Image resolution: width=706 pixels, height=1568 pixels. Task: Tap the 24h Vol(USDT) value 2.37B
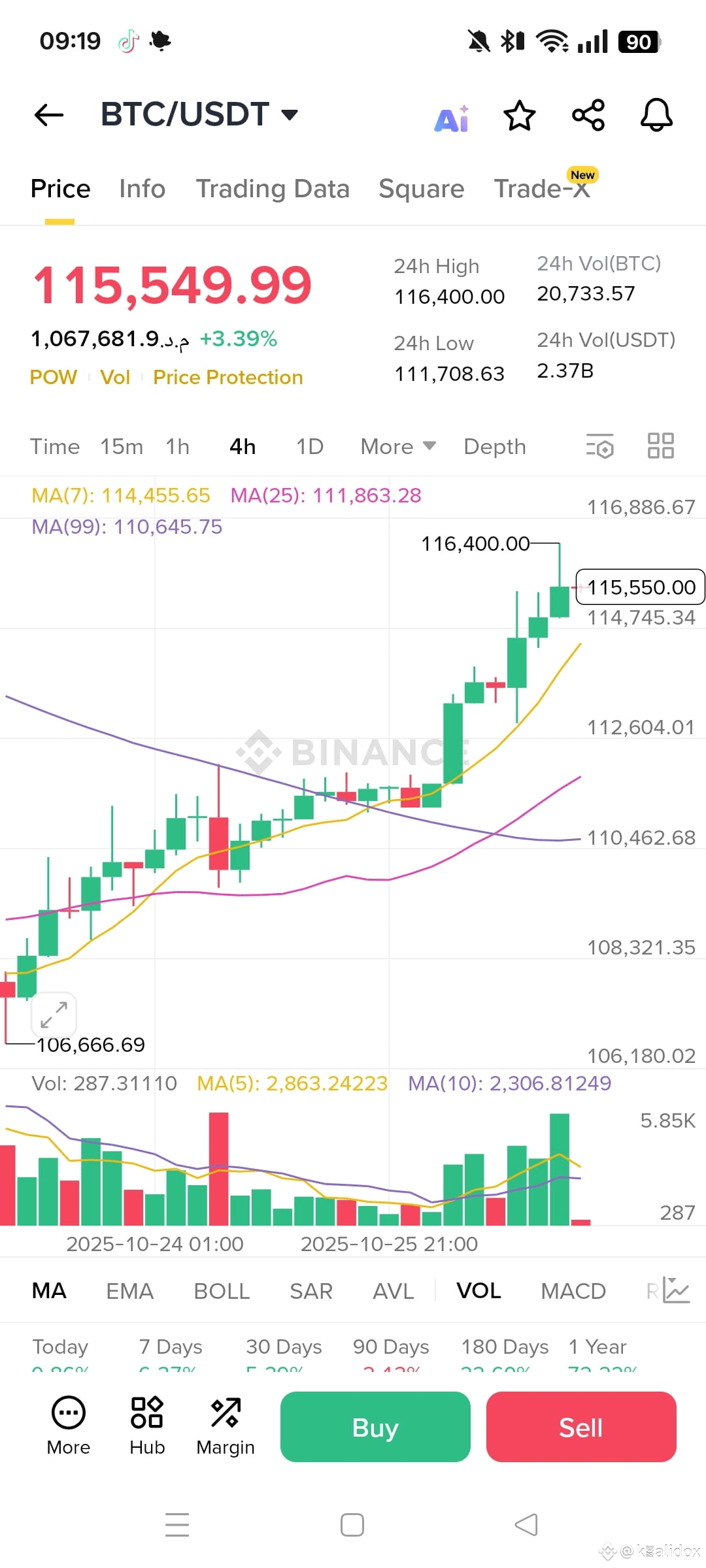(x=565, y=370)
